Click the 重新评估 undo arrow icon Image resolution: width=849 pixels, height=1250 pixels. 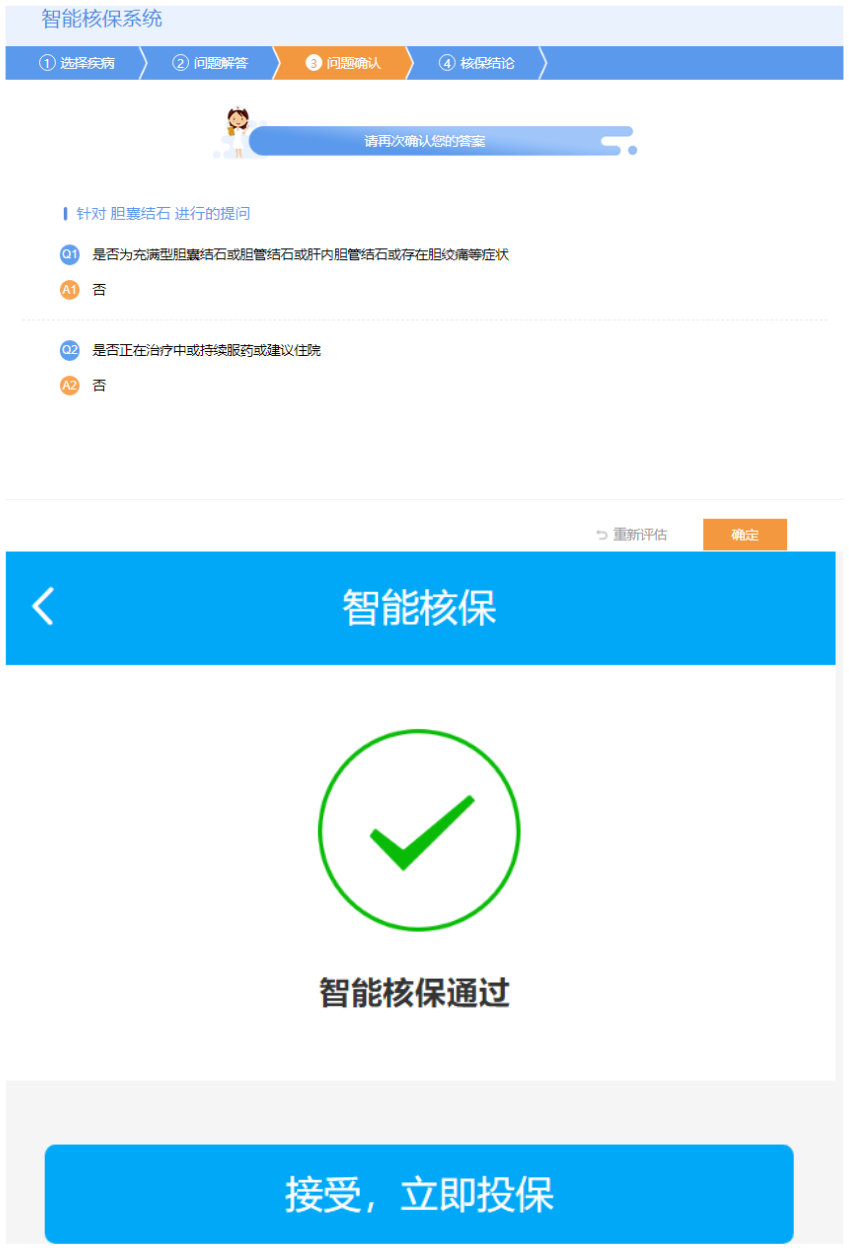pos(601,535)
